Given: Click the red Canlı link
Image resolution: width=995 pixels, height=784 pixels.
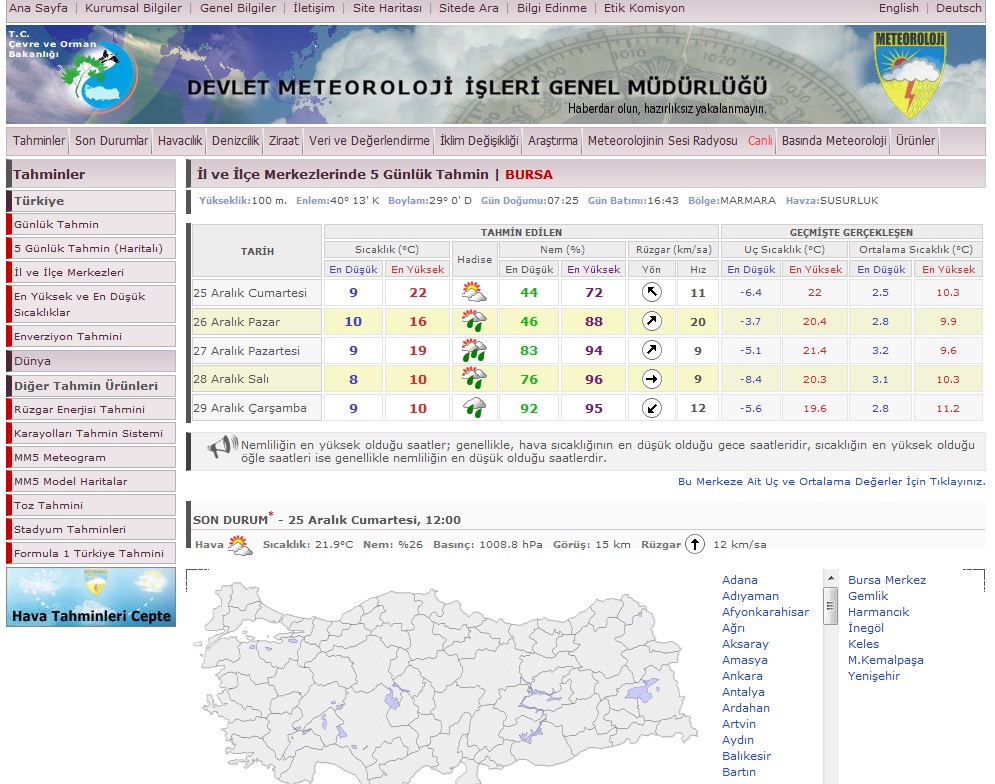Looking at the screenshot, I should click(760, 140).
